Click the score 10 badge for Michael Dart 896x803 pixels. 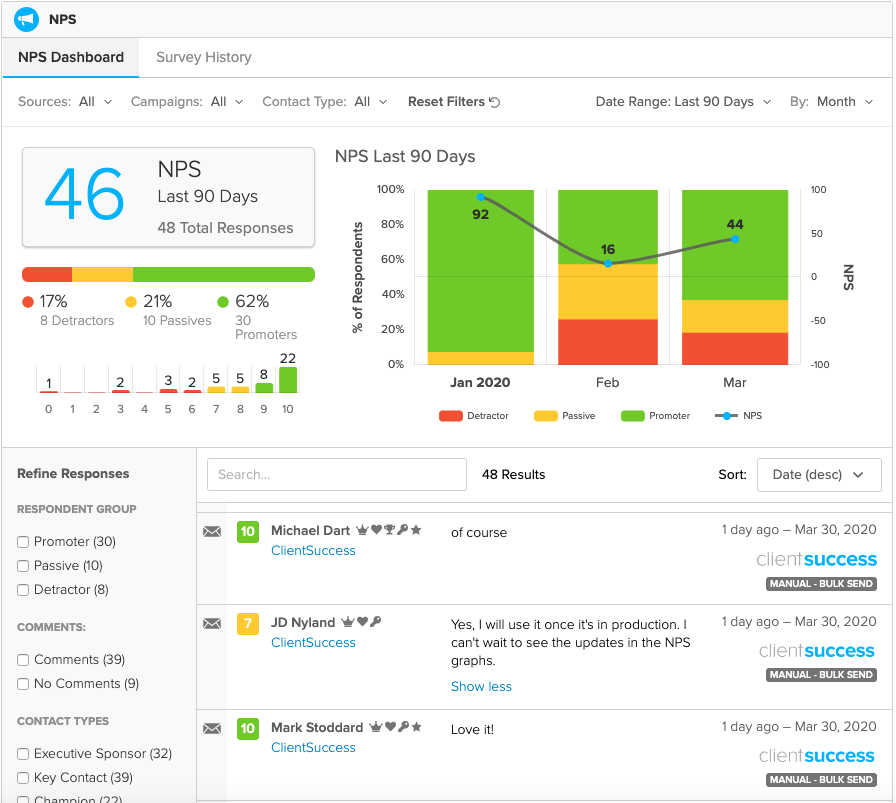[x=248, y=532]
